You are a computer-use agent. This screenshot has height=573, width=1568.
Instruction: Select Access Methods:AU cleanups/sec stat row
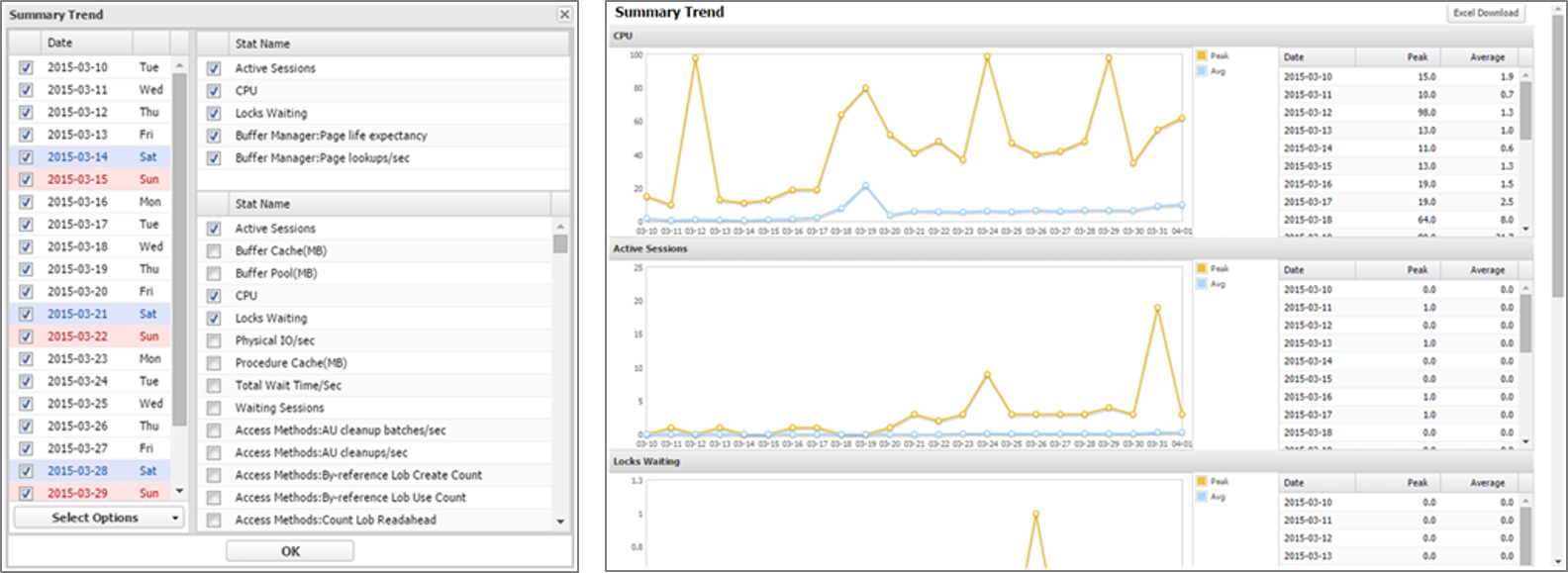[x=376, y=452]
